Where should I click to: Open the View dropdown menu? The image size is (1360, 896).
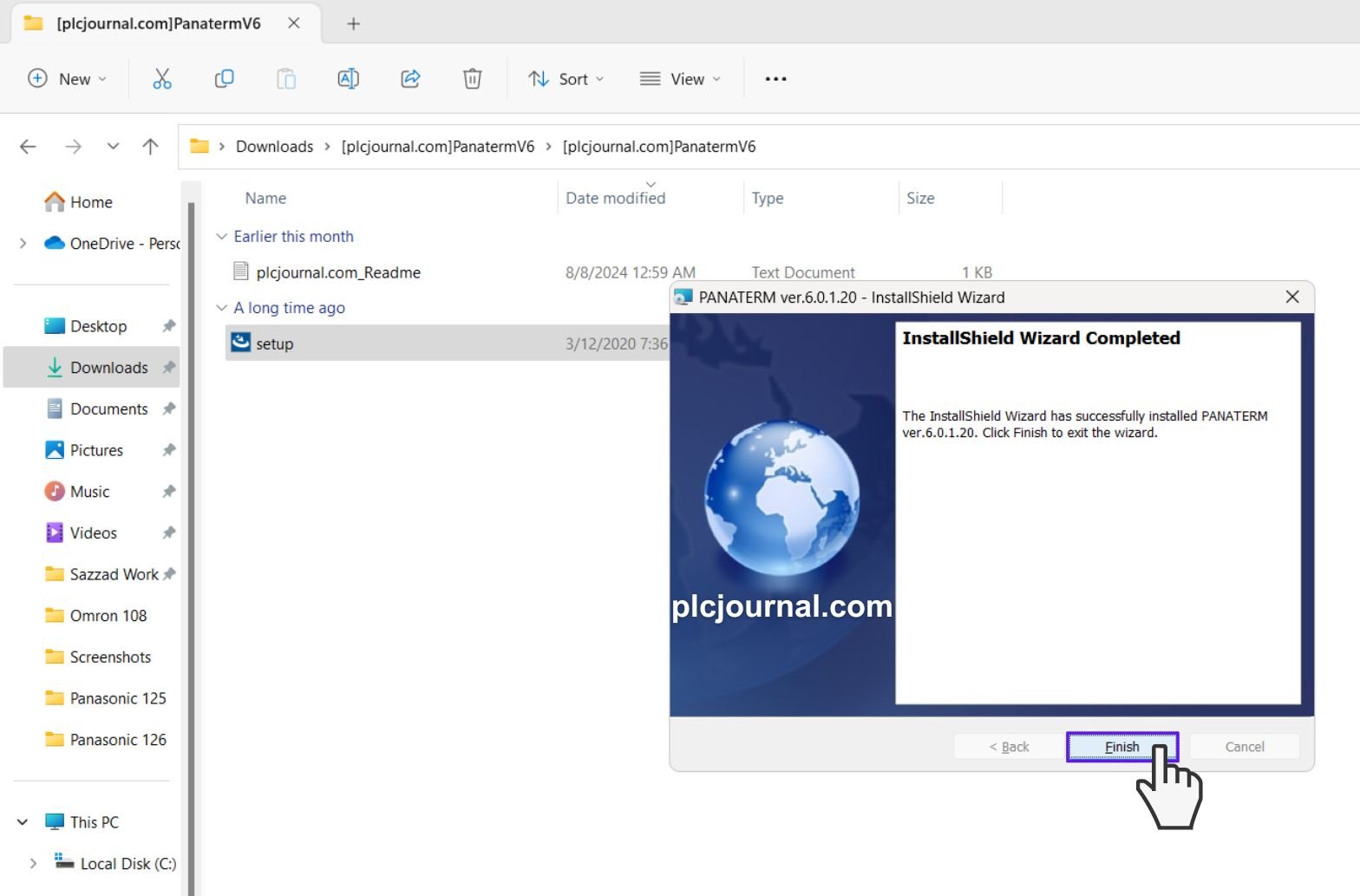click(x=680, y=79)
